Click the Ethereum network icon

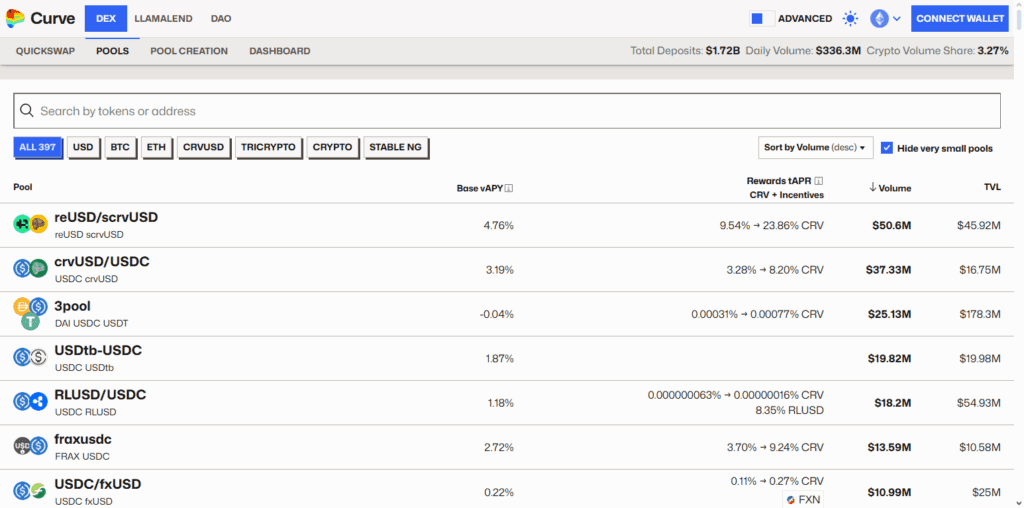[879, 19]
